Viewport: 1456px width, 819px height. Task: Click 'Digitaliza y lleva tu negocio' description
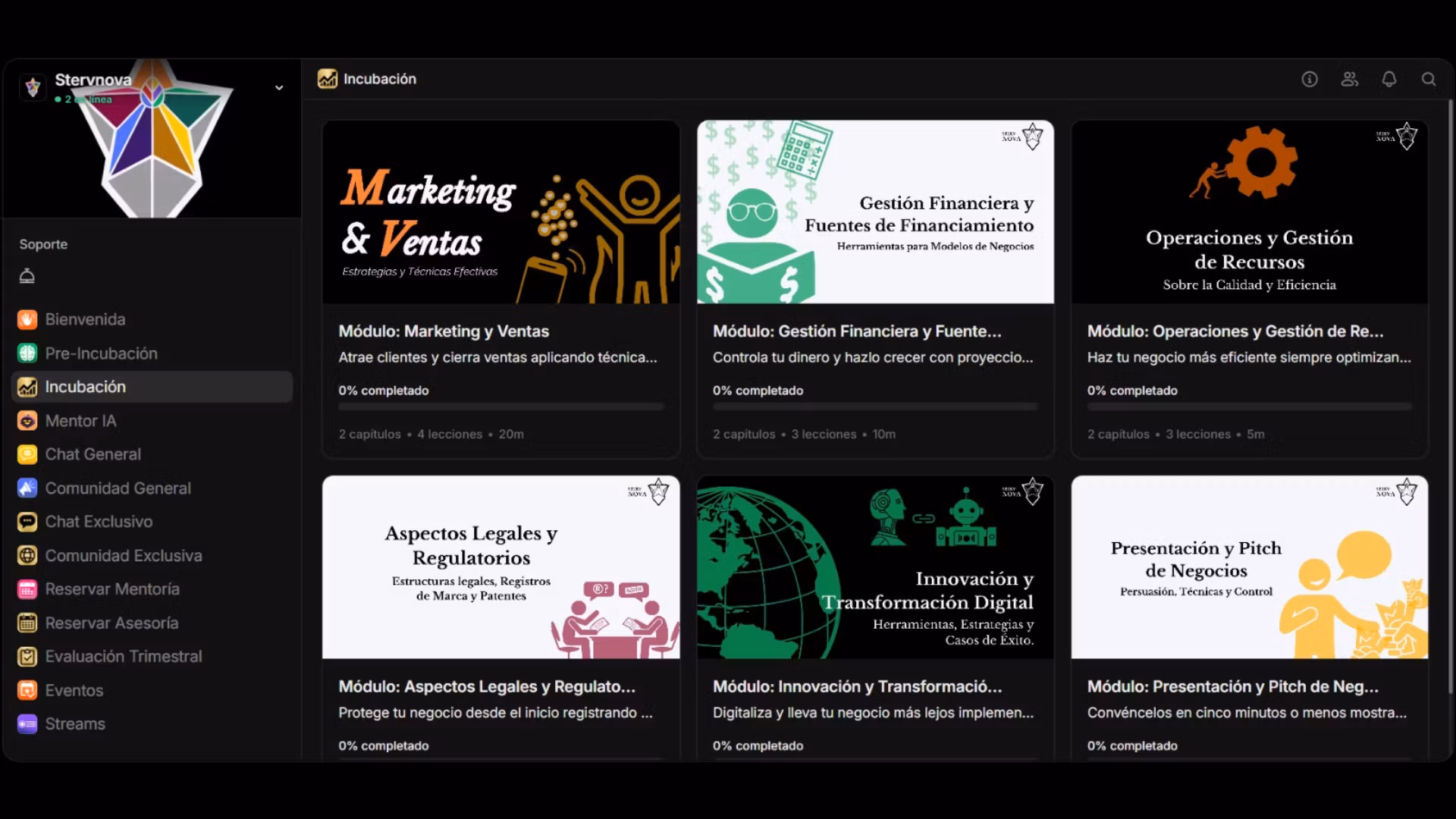[873, 714]
